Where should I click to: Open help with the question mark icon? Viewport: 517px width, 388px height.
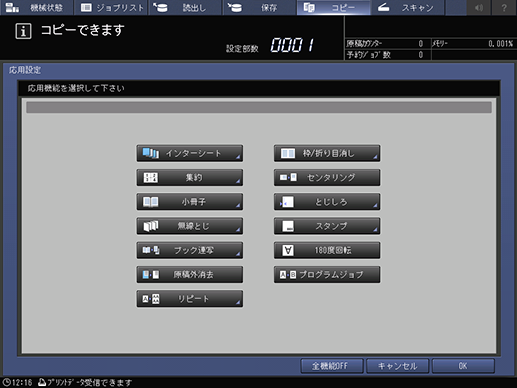(x=504, y=7)
